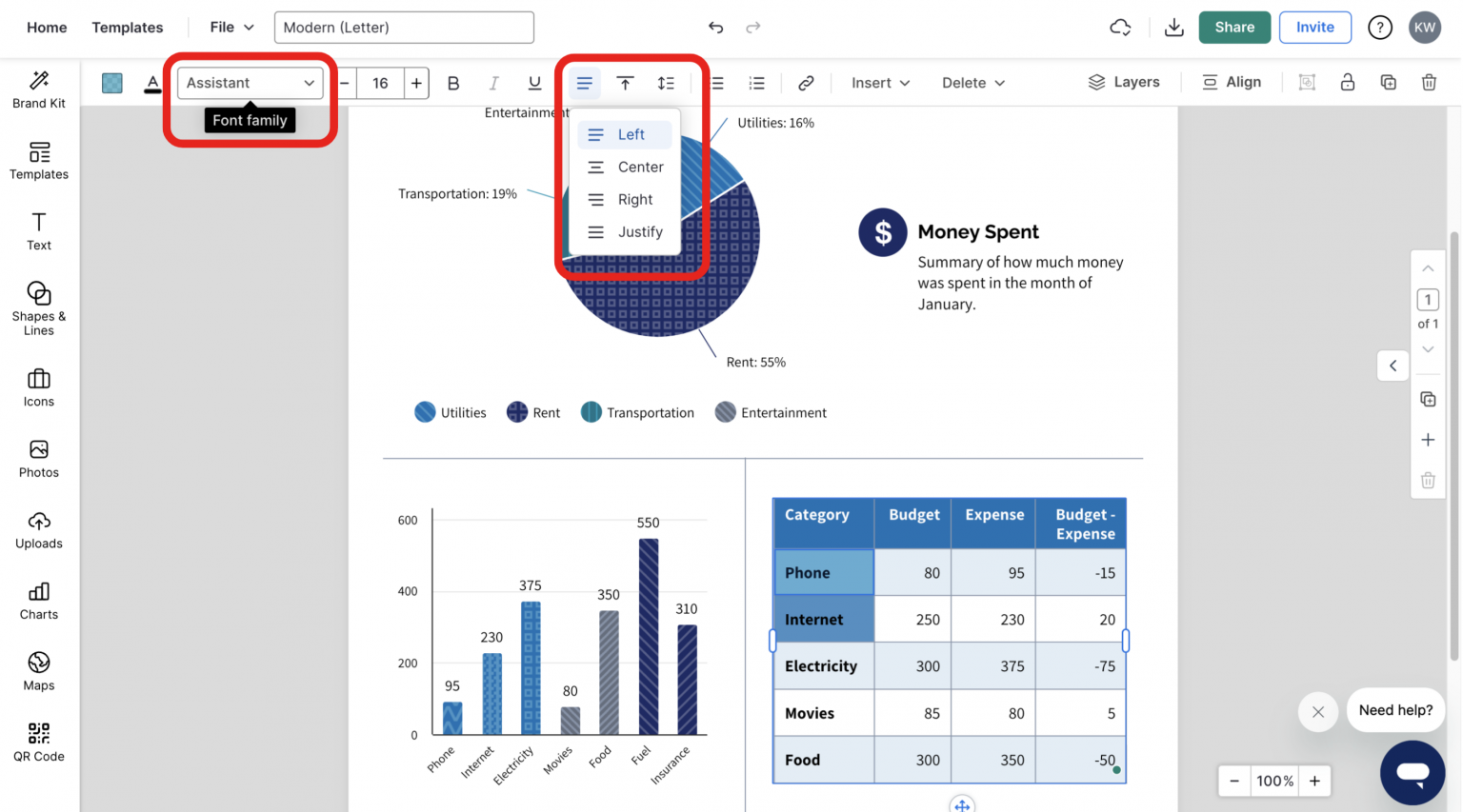Open the Charts sidebar panel
The width and height of the screenshot is (1463, 812).
(x=39, y=601)
